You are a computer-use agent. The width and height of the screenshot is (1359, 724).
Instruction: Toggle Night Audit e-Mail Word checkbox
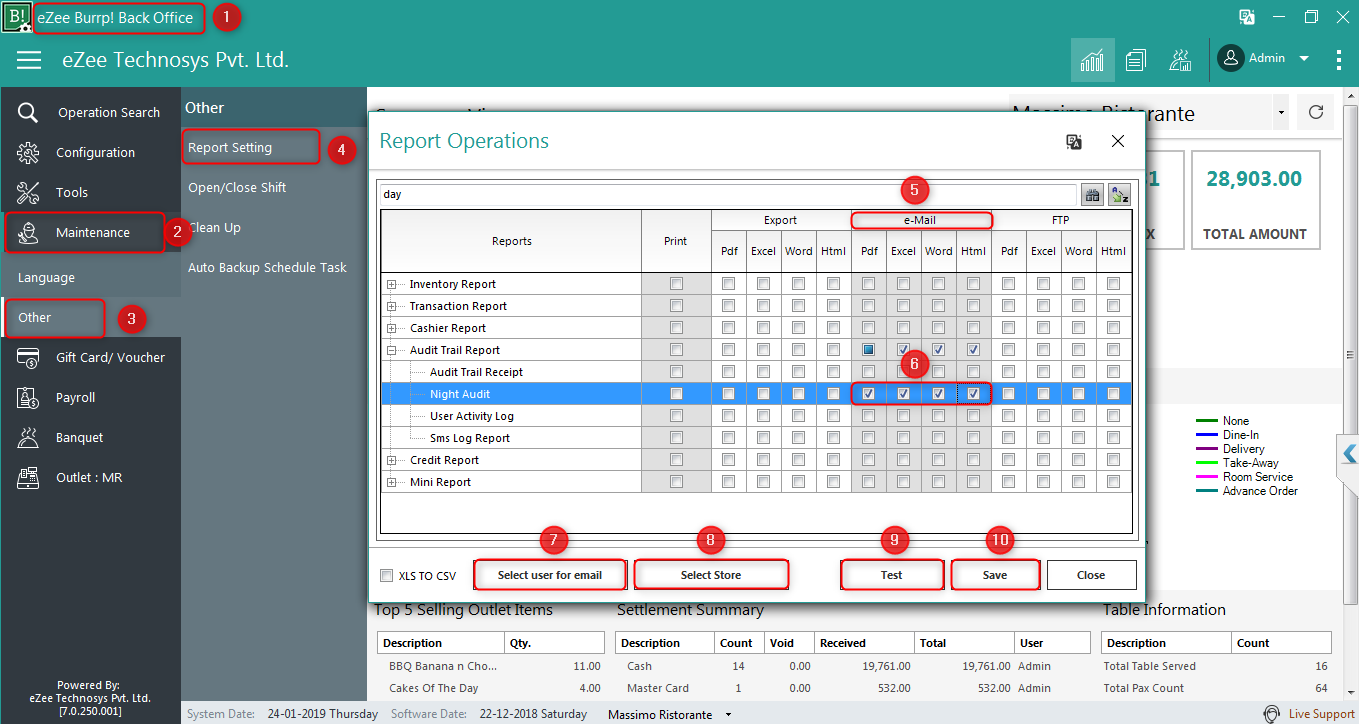click(939, 394)
